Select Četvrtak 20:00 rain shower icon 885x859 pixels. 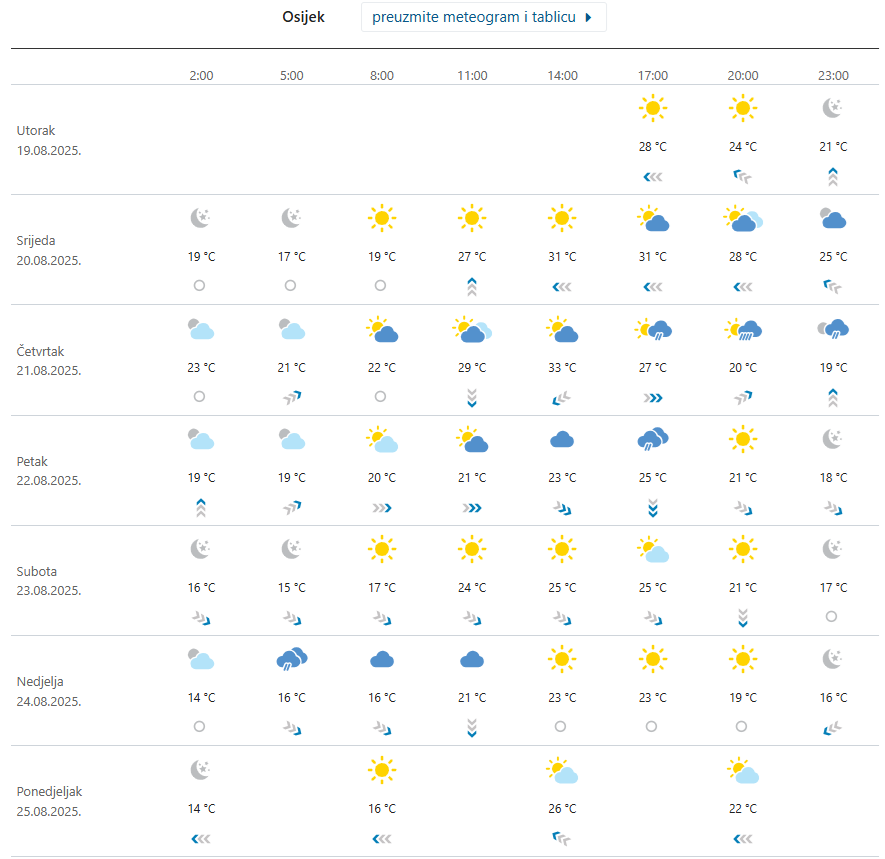[743, 328]
